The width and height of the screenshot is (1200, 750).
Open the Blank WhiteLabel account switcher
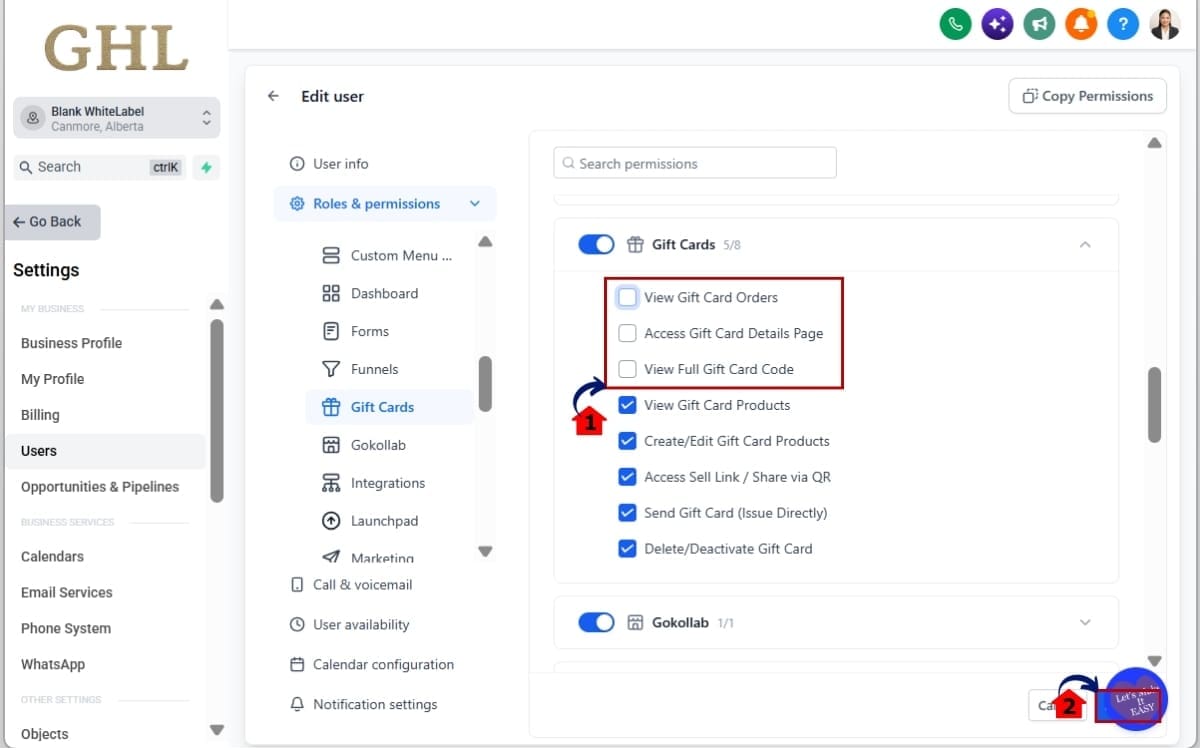click(117, 118)
